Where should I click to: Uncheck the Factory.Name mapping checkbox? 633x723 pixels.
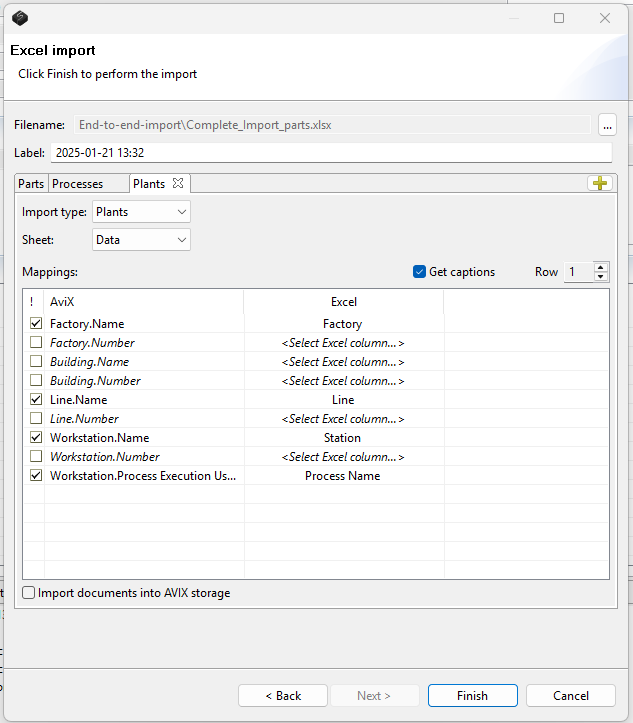pos(36,324)
